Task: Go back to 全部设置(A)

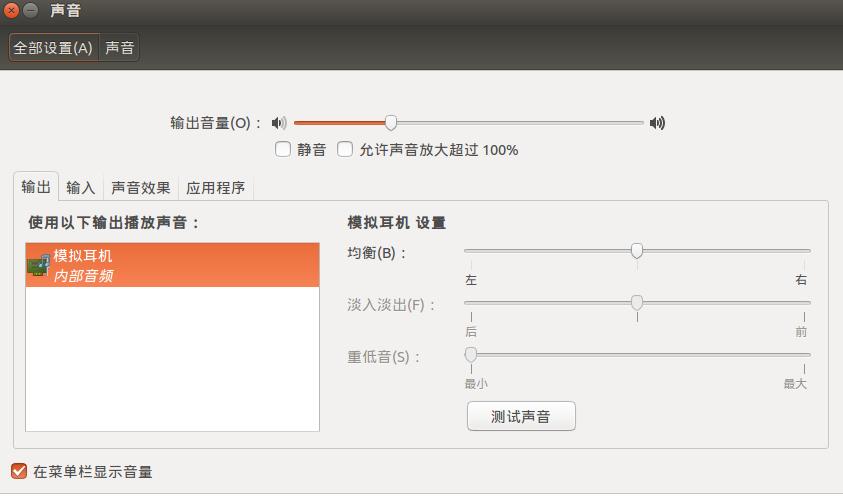Action: point(53,47)
